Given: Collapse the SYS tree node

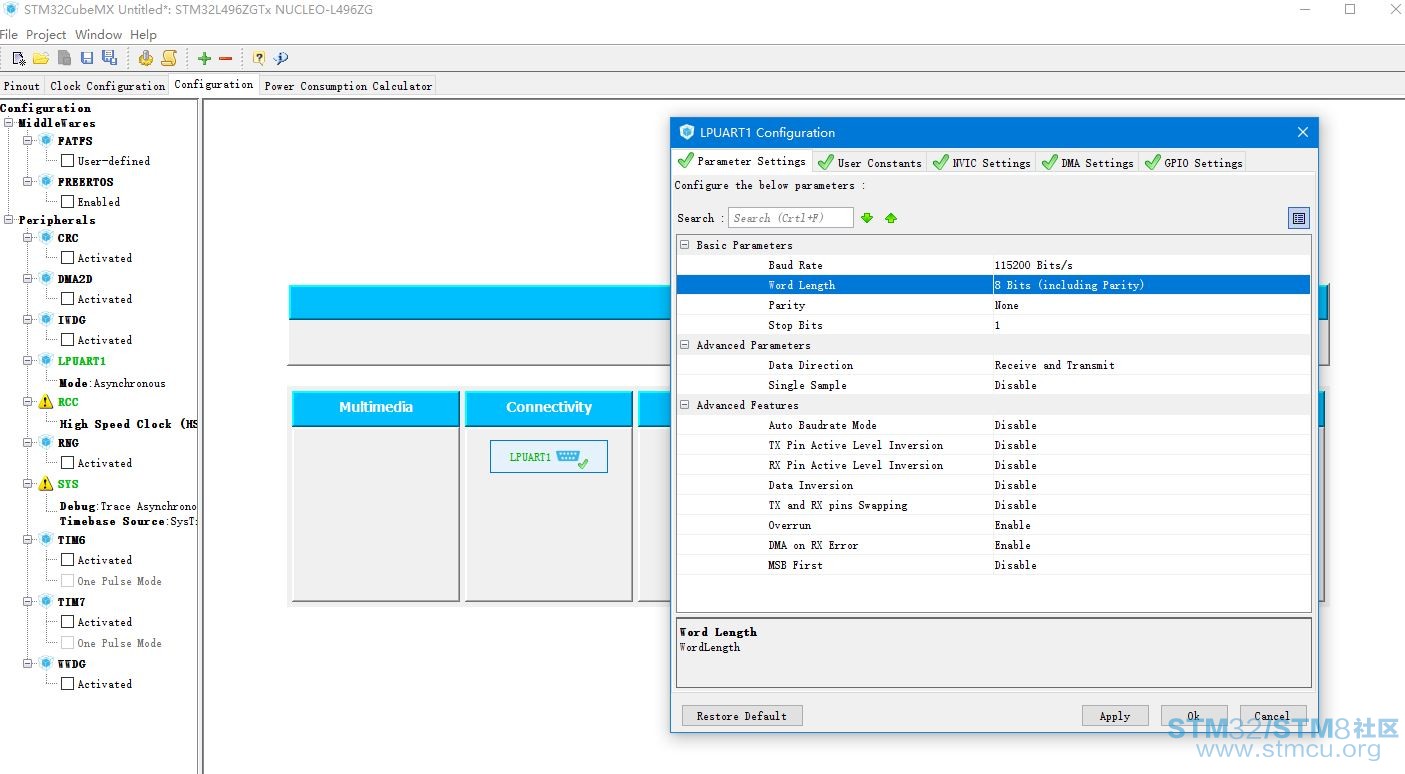Looking at the screenshot, I should (28, 484).
